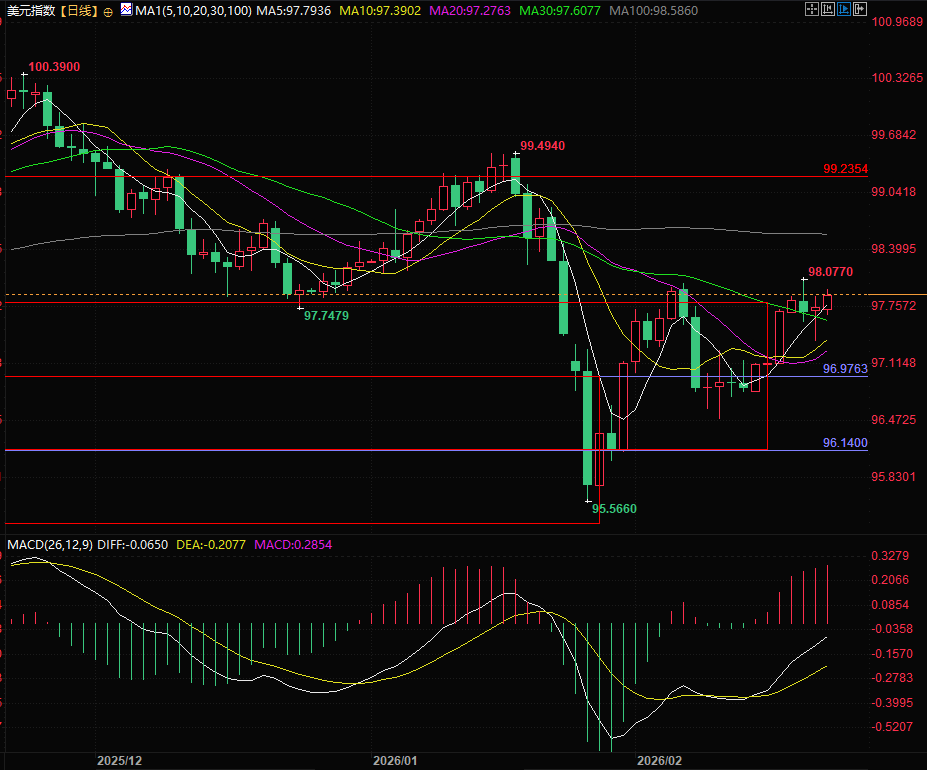927x770 pixels.
Task: Click the MA5:97.7936 value
Action: [x=293, y=11]
